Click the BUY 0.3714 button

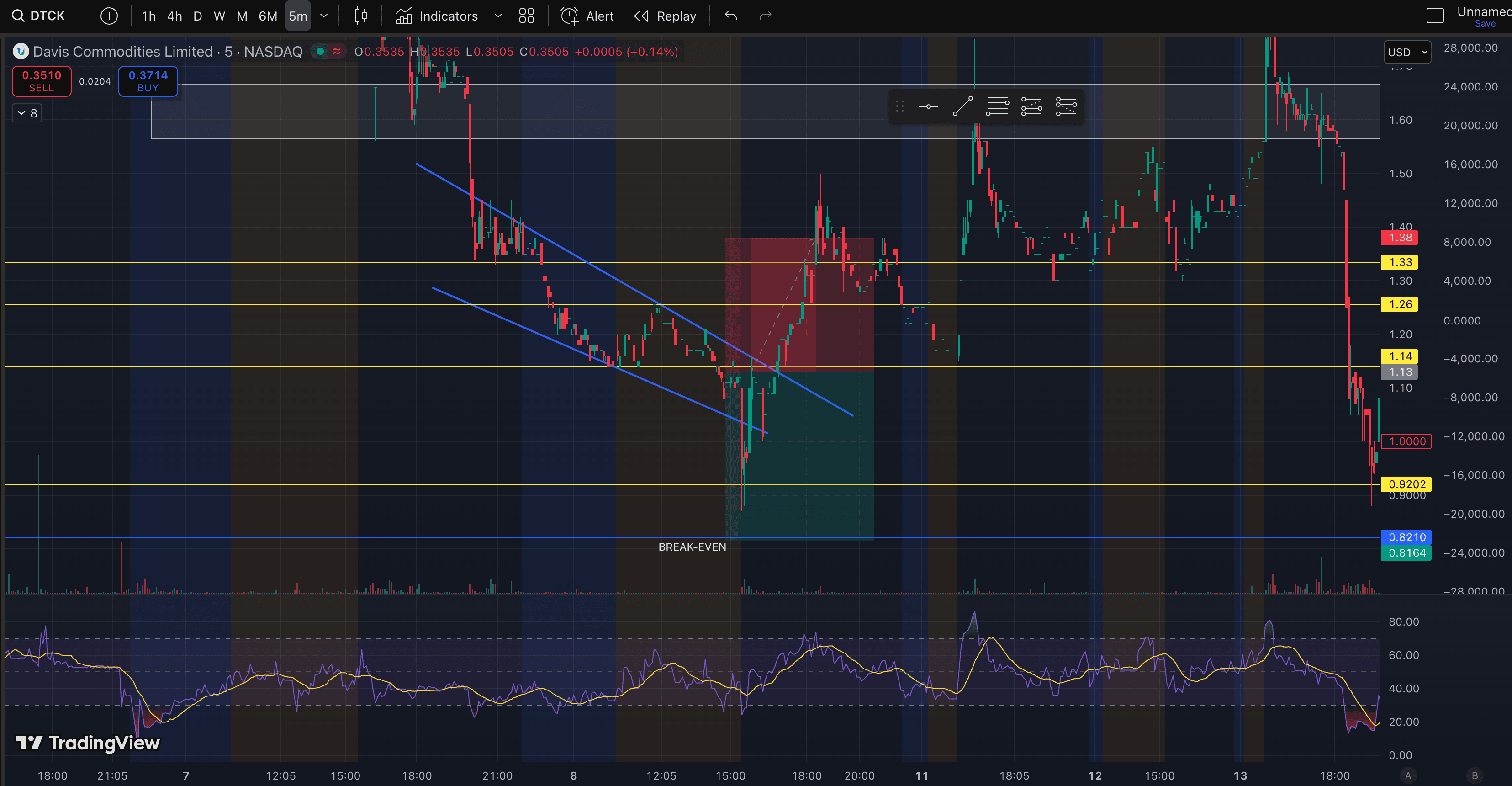point(148,81)
